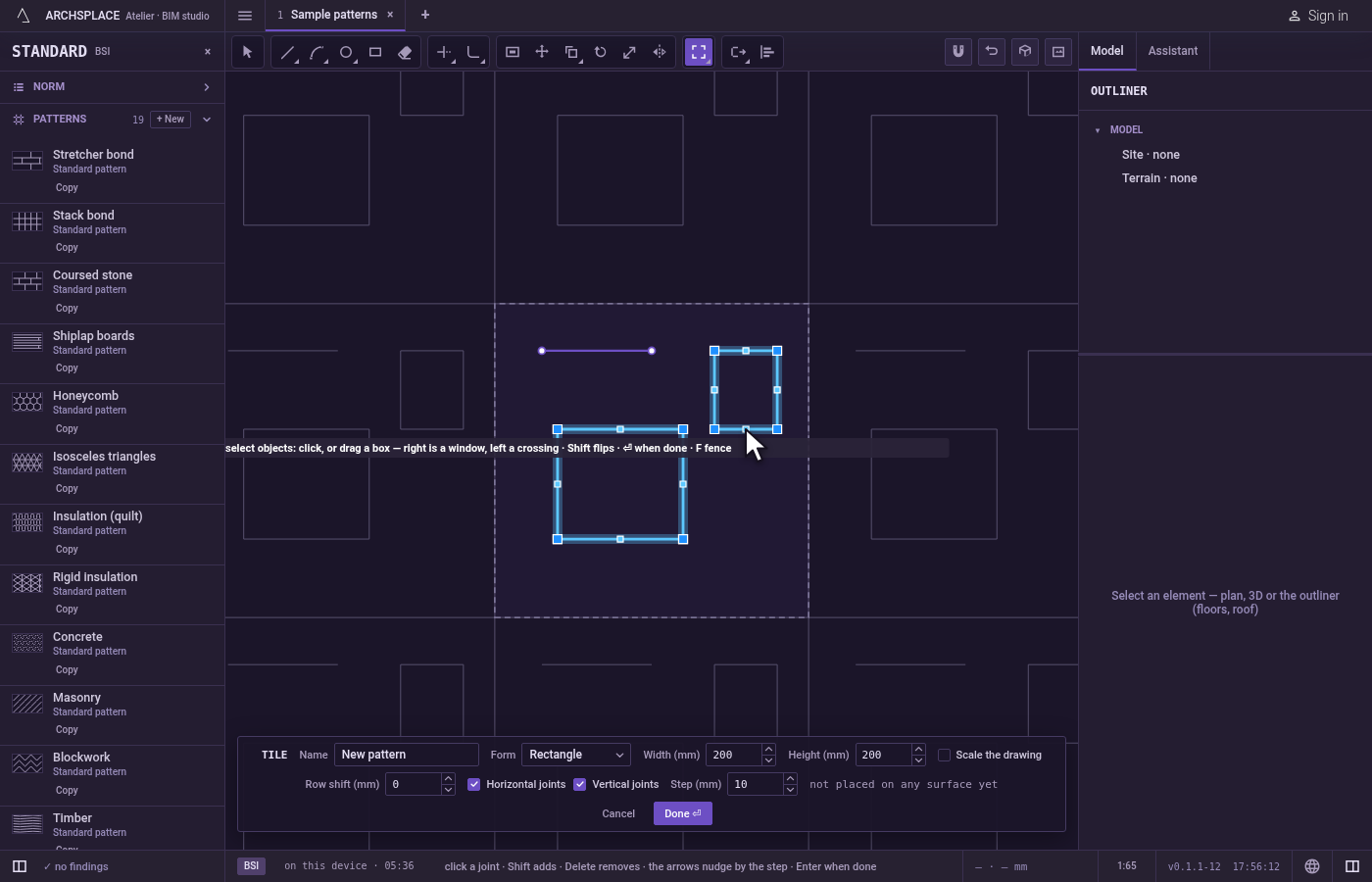Increase the Width (mm) value
This screenshot has width=1372, height=882.
tap(768, 750)
